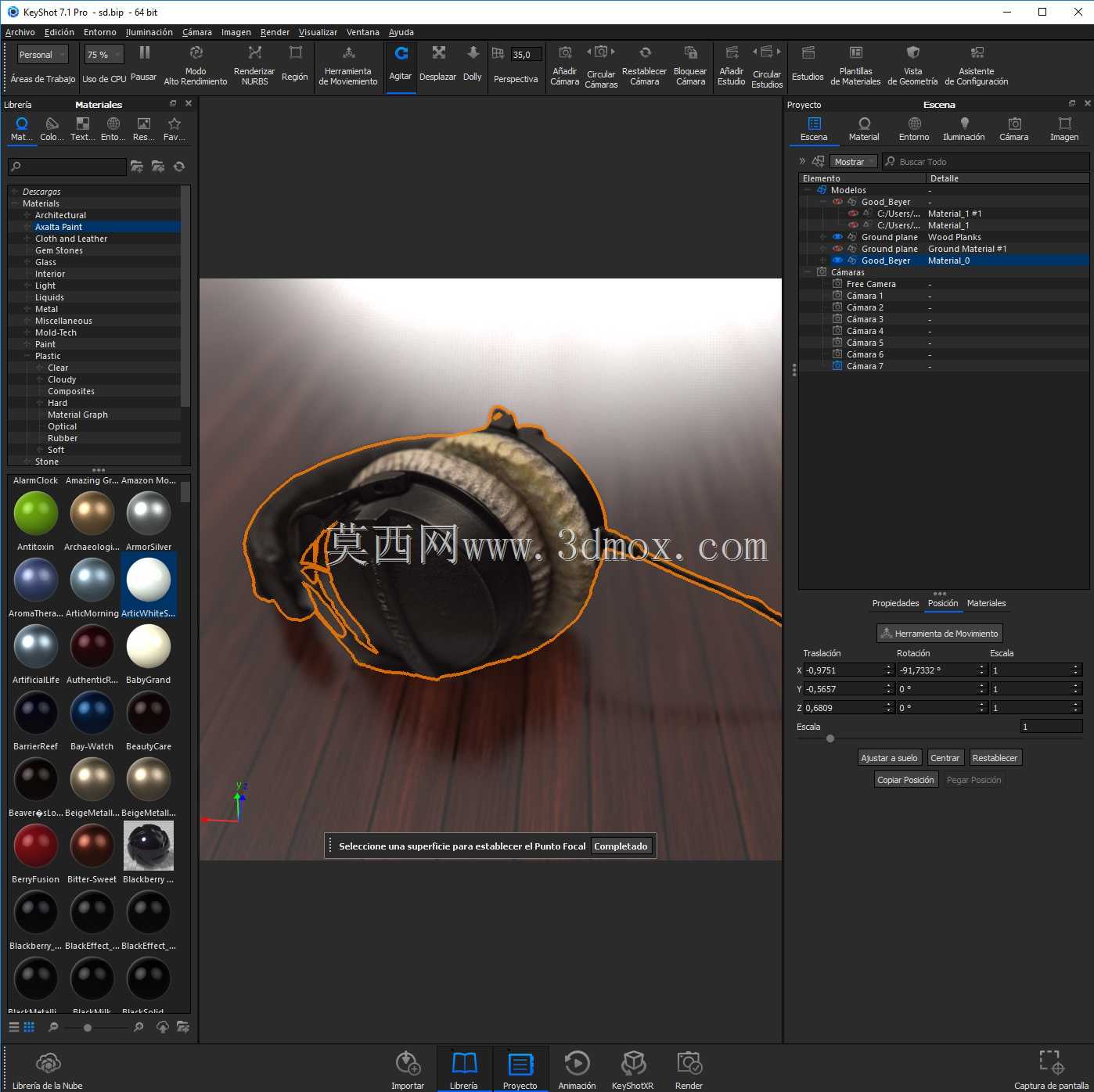Open the Visualizar menu
This screenshot has height=1092, width=1094.
click(x=318, y=32)
